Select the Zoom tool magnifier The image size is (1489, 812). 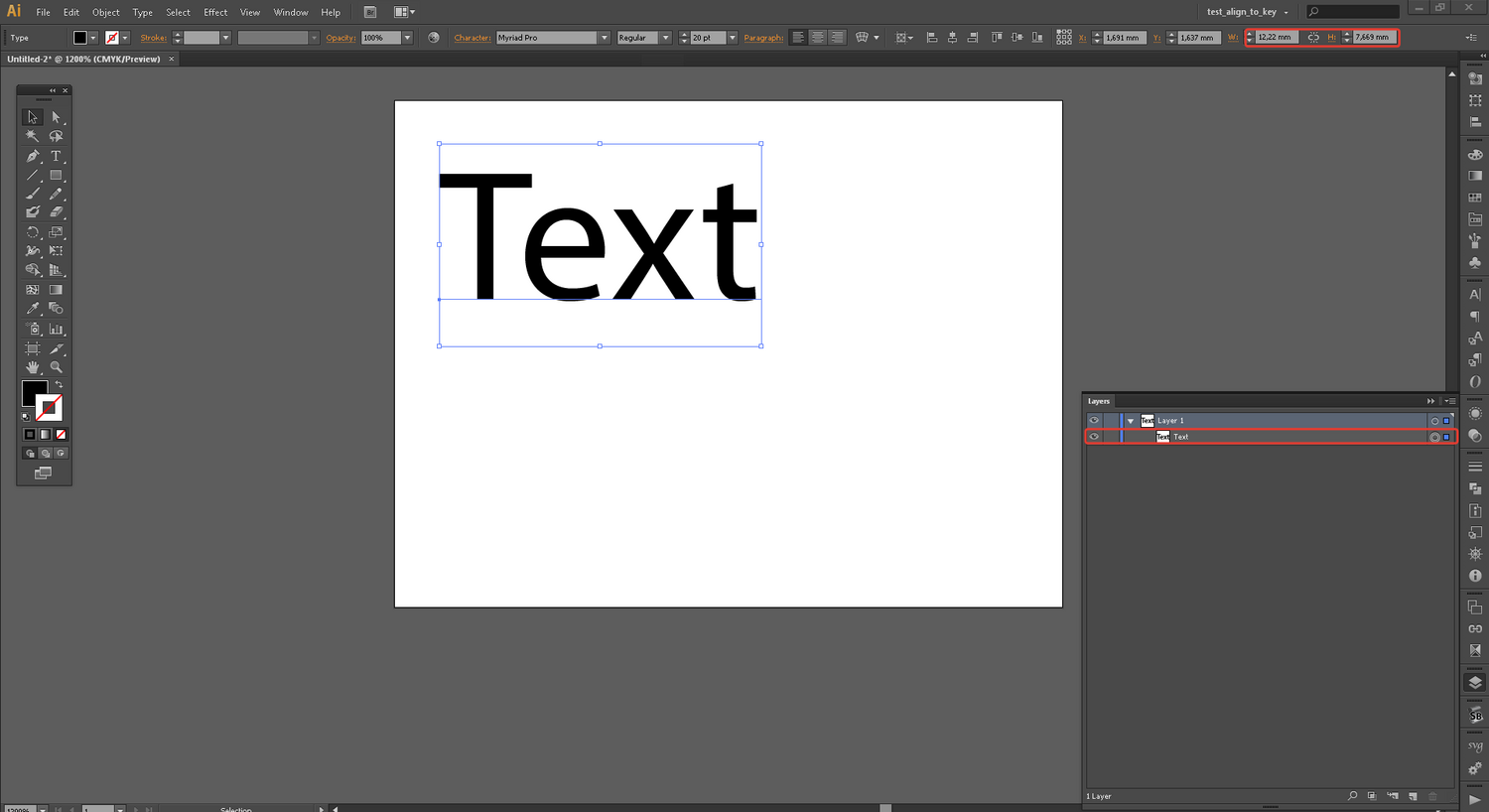click(x=56, y=367)
